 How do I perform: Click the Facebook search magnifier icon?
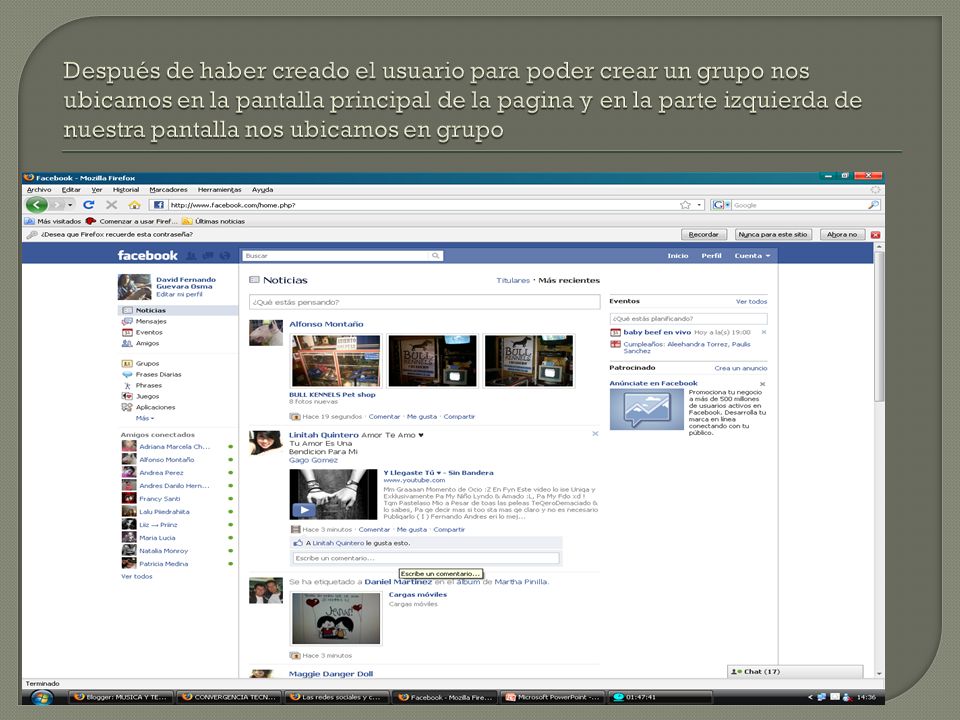point(435,256)
